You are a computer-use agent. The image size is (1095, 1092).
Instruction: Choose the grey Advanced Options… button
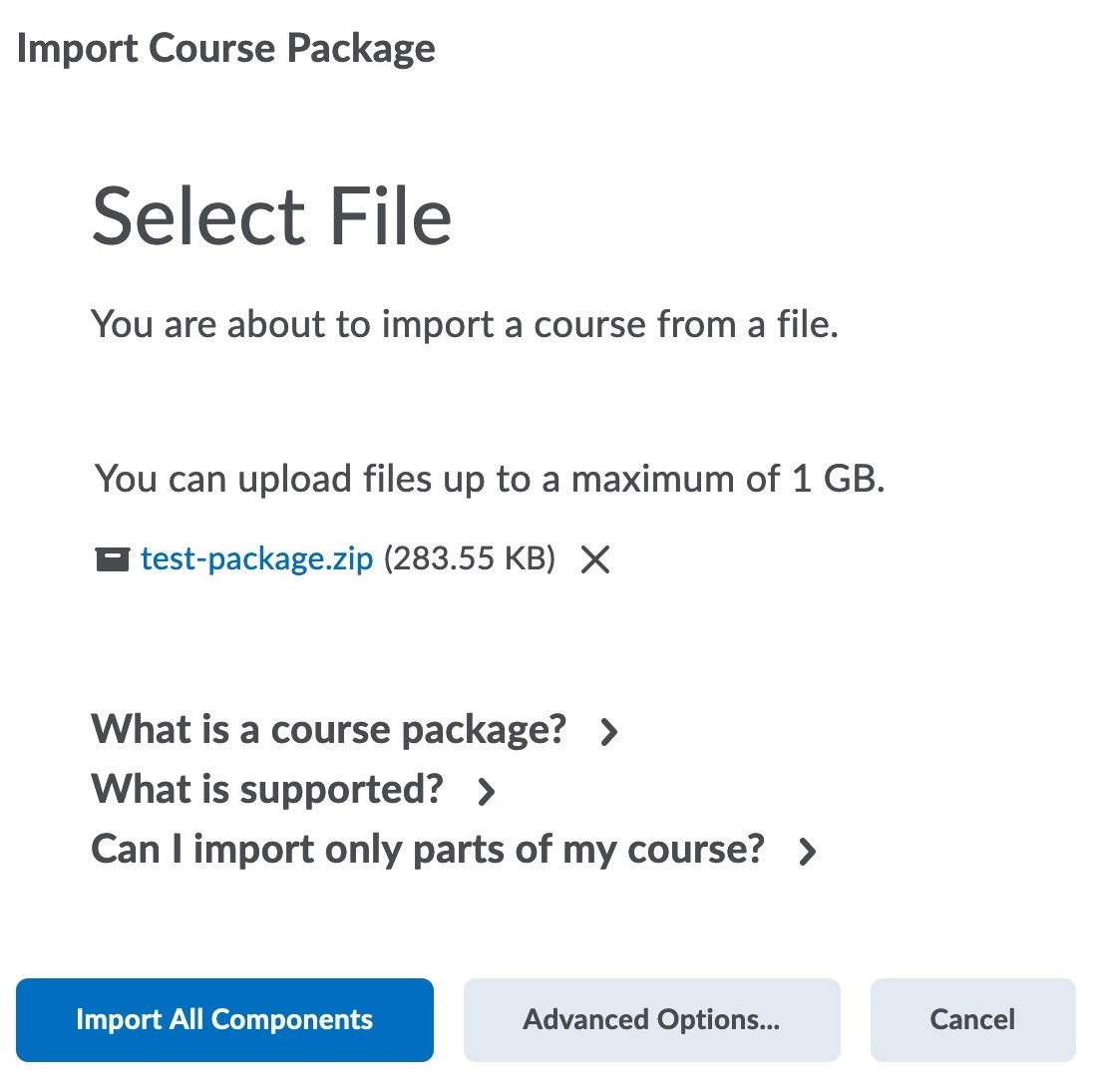651,1019
